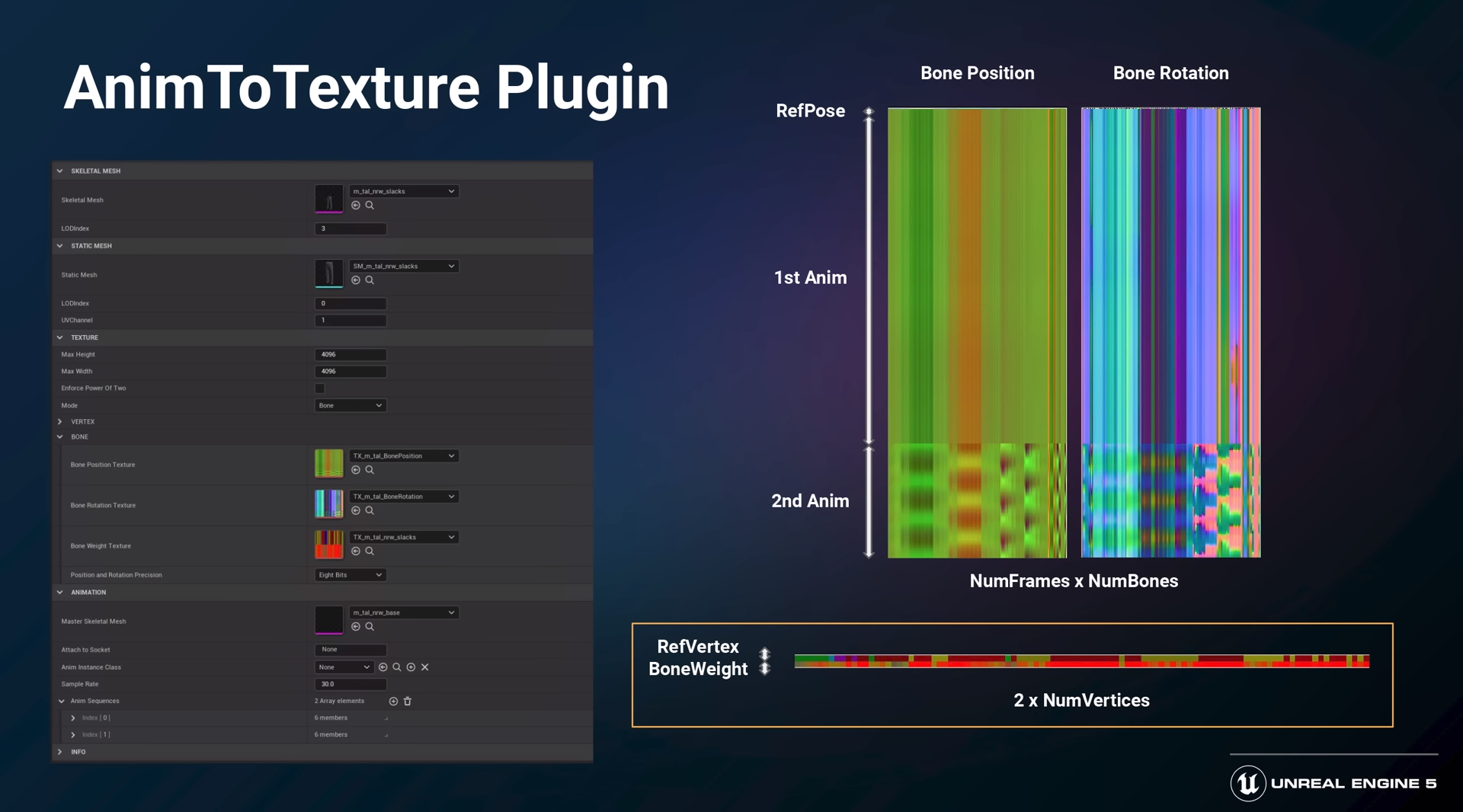Create new Anim Instance Class with plus icon
This screenshot has width=1463, height=812.
[411, 667]
